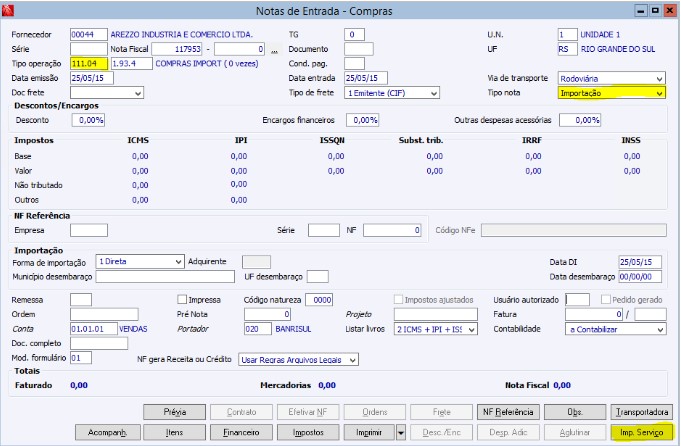
Task: Click the AREZZO INDUSTRIA E COMERCIO LTDA. text
Action: coord(182,34)
